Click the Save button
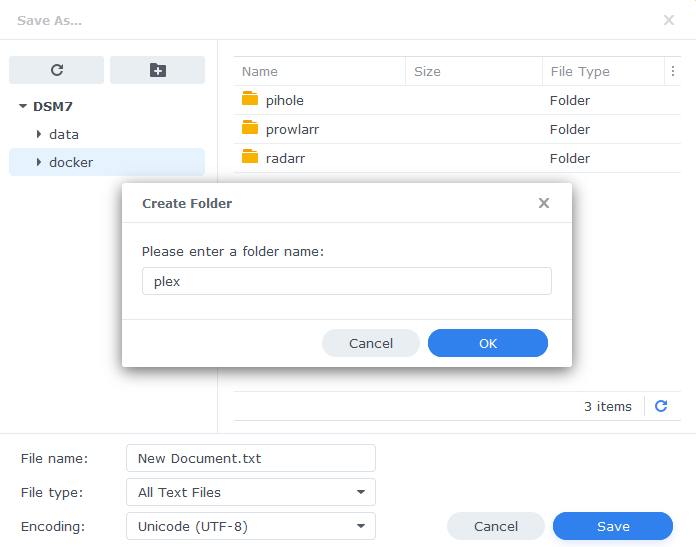This screenshot has height=547, width=696. (613, 526)
